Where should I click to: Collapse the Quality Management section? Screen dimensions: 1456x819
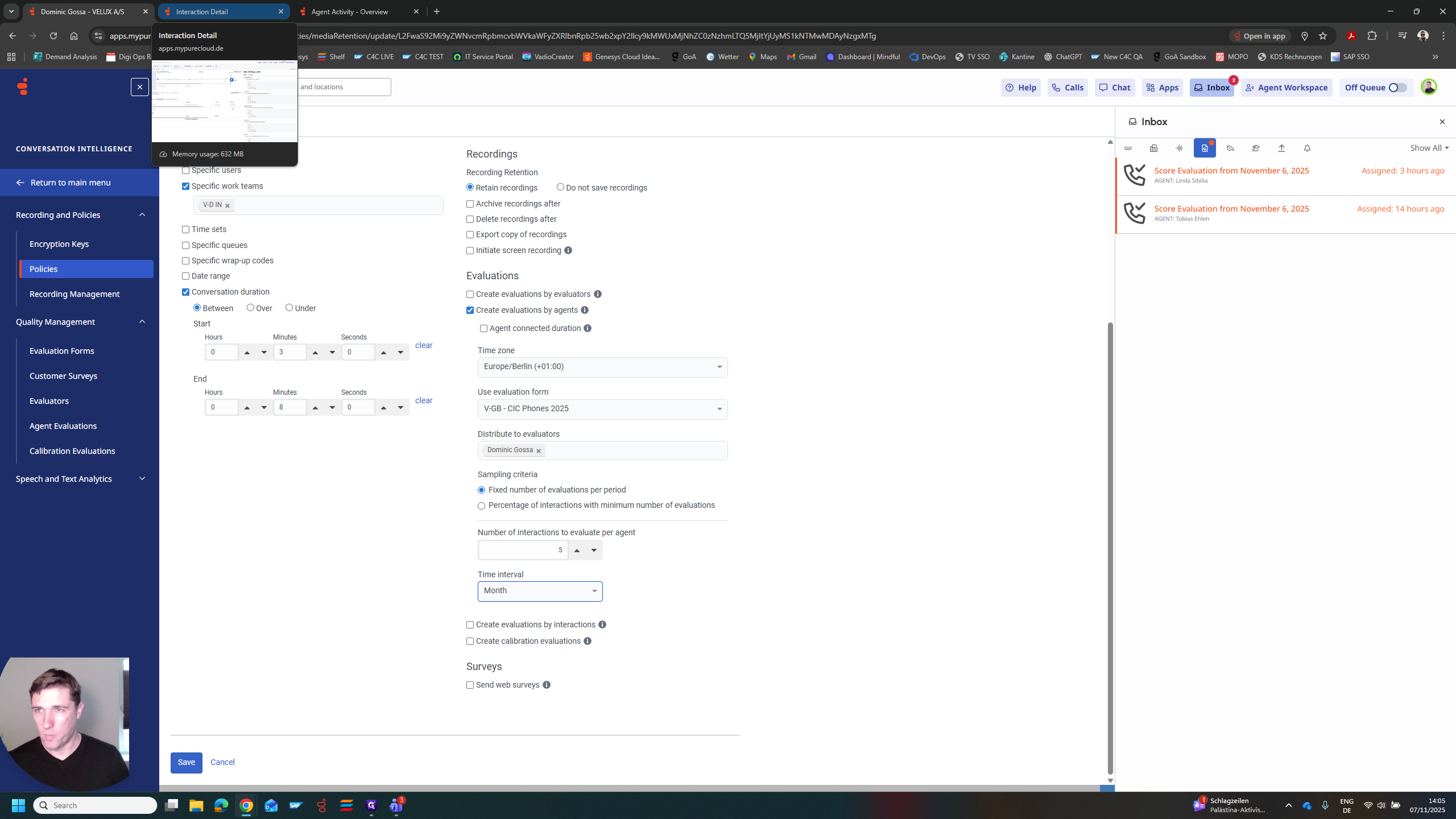142,321
